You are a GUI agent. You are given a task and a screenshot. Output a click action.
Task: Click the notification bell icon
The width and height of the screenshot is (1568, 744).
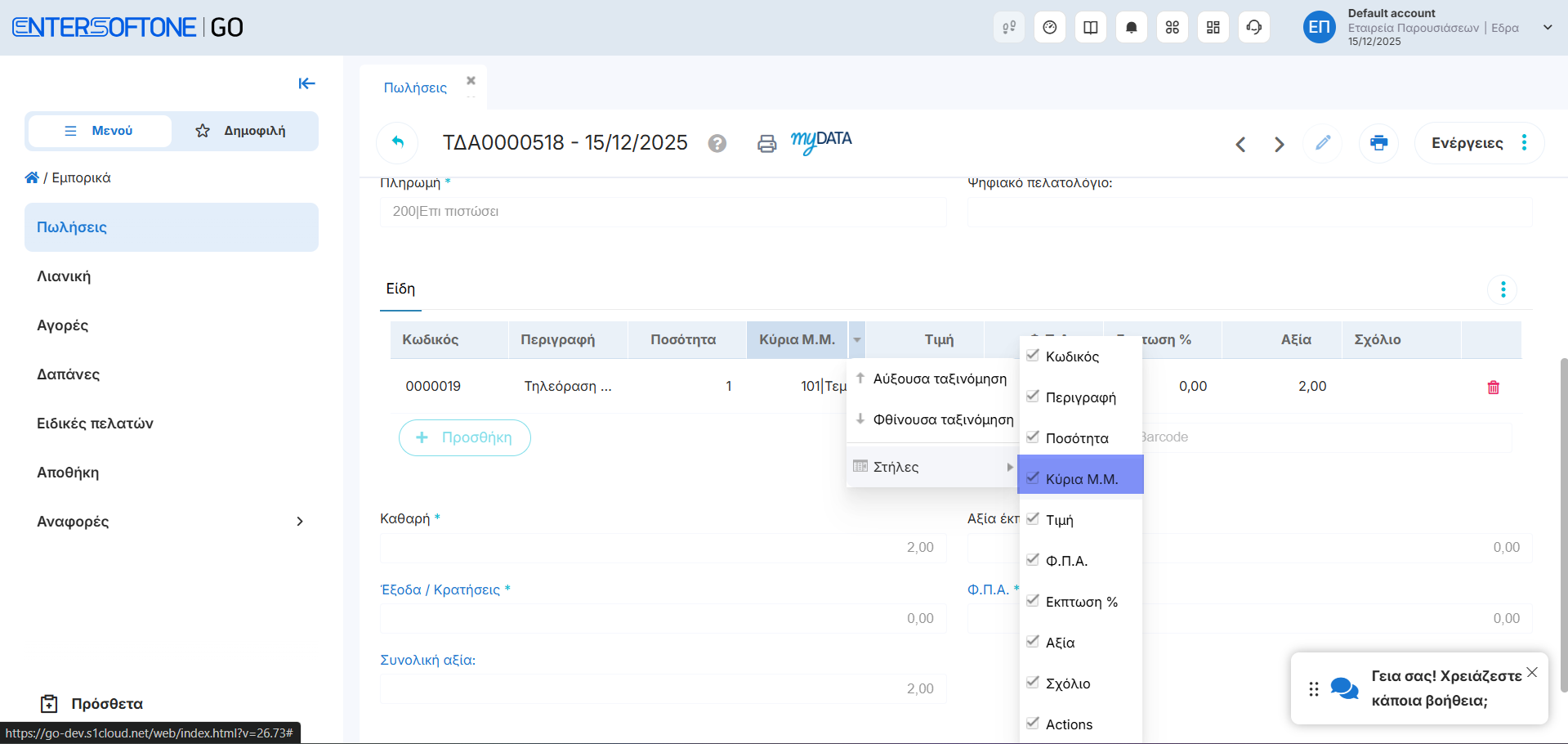click(x=1131, y=28)
